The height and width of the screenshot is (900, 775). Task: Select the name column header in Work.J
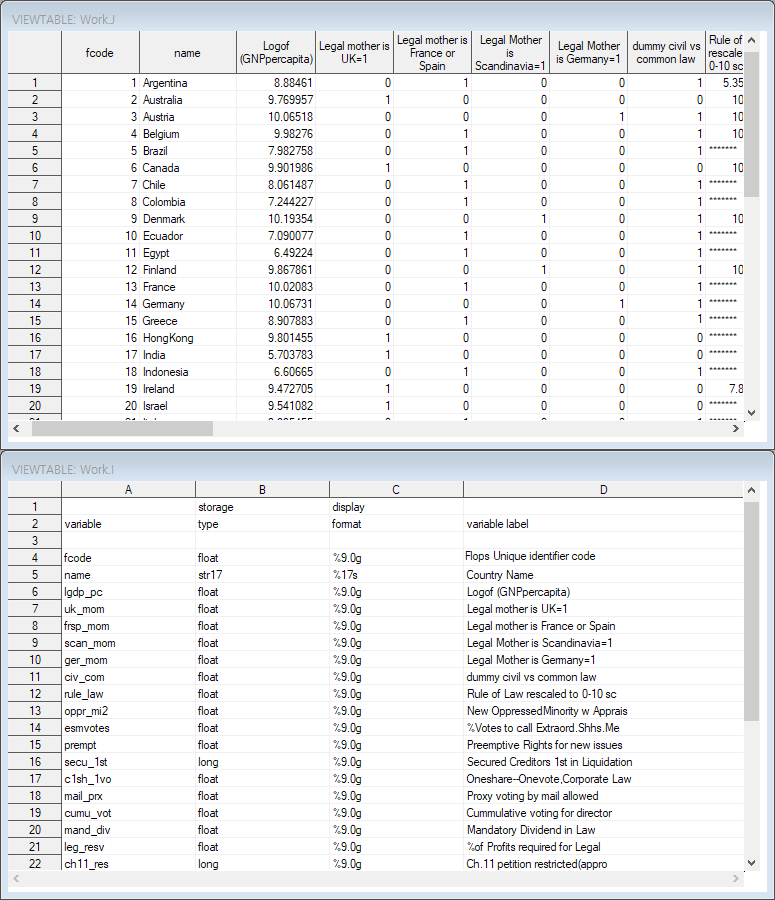(188, 53)
